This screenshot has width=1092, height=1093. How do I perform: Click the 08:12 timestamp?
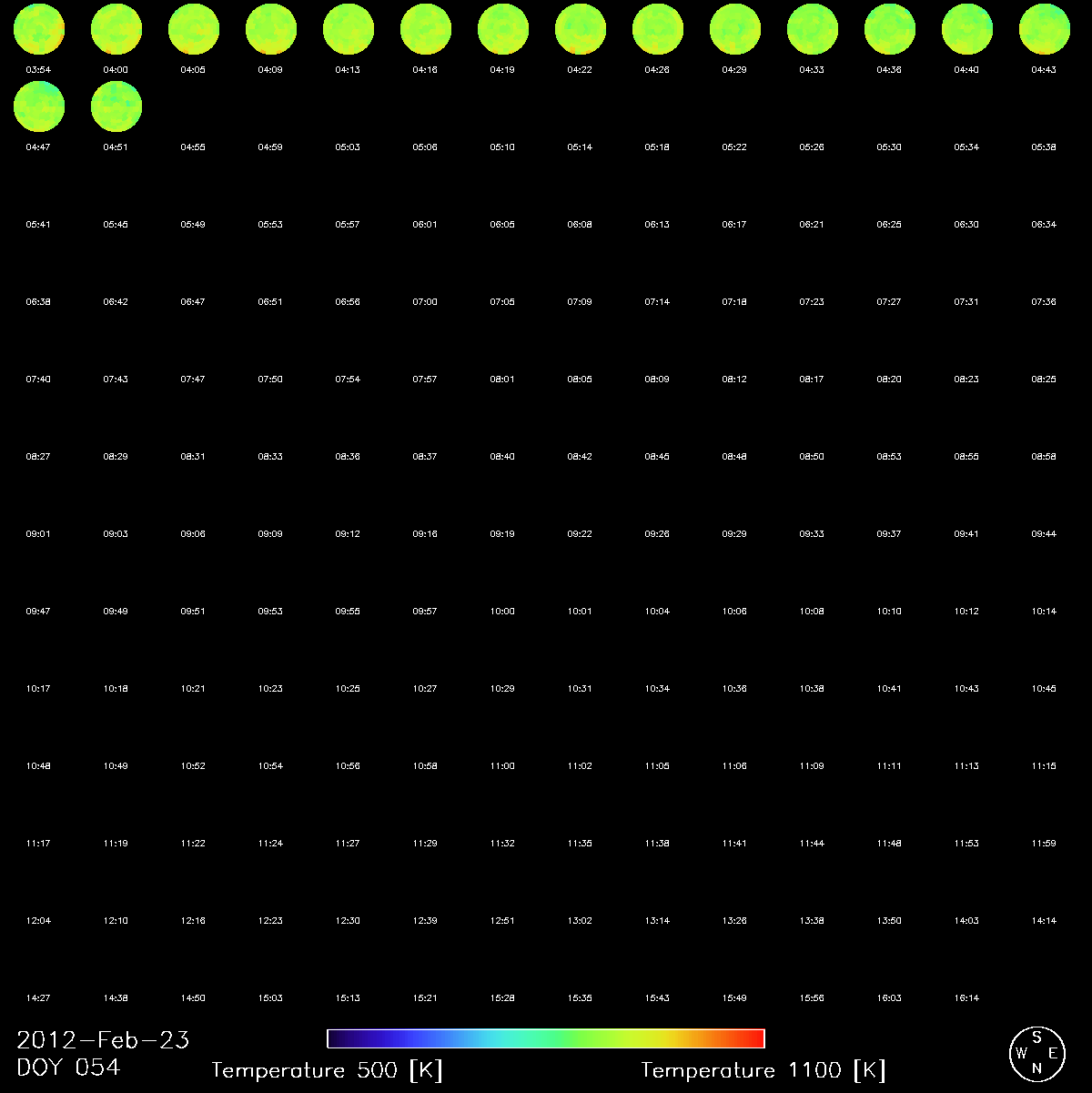click(x=734, y=379)
